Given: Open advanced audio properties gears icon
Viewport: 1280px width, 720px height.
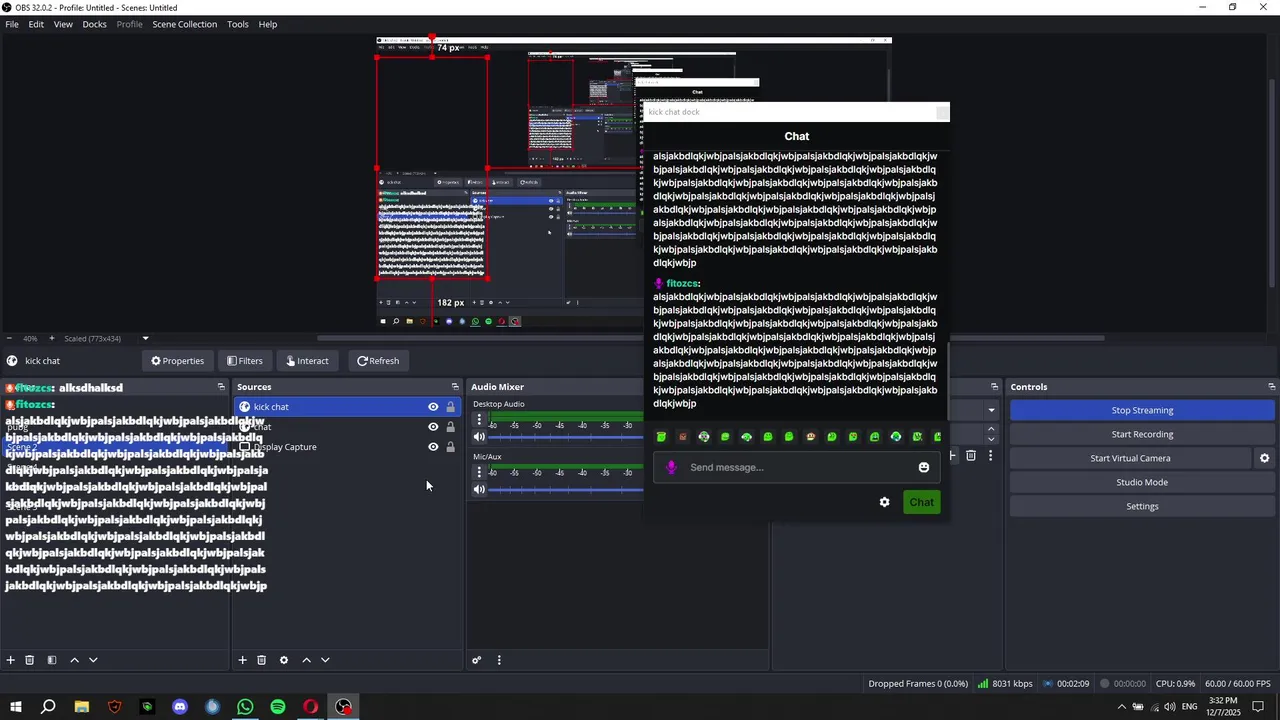Looking at the screenshot, I should click(x=477, y=660).
